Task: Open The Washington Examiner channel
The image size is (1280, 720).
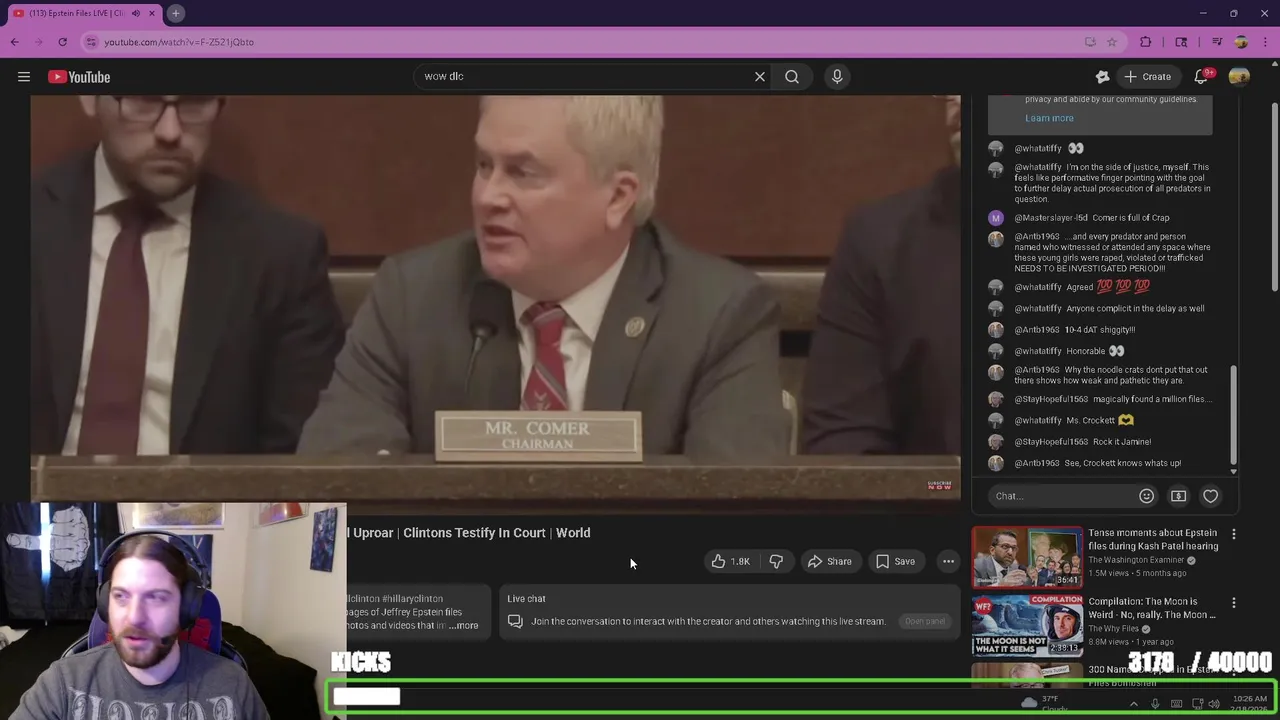Action: [x=1138, y=560]
